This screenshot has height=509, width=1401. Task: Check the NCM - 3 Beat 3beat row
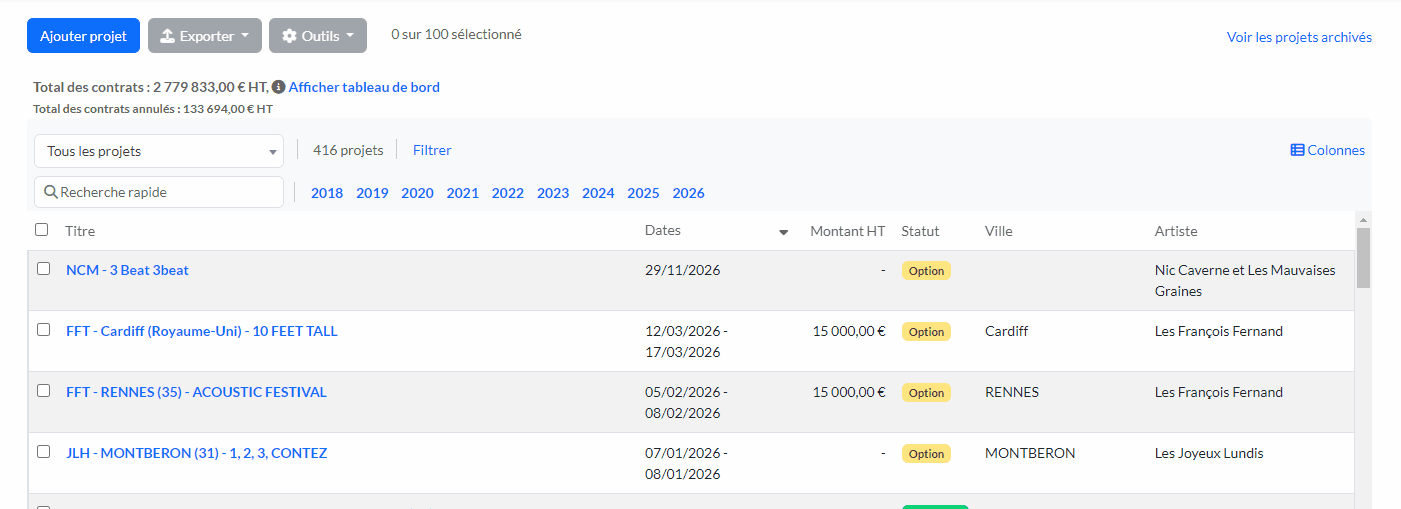pyautogui.click(x=43, y=269)
